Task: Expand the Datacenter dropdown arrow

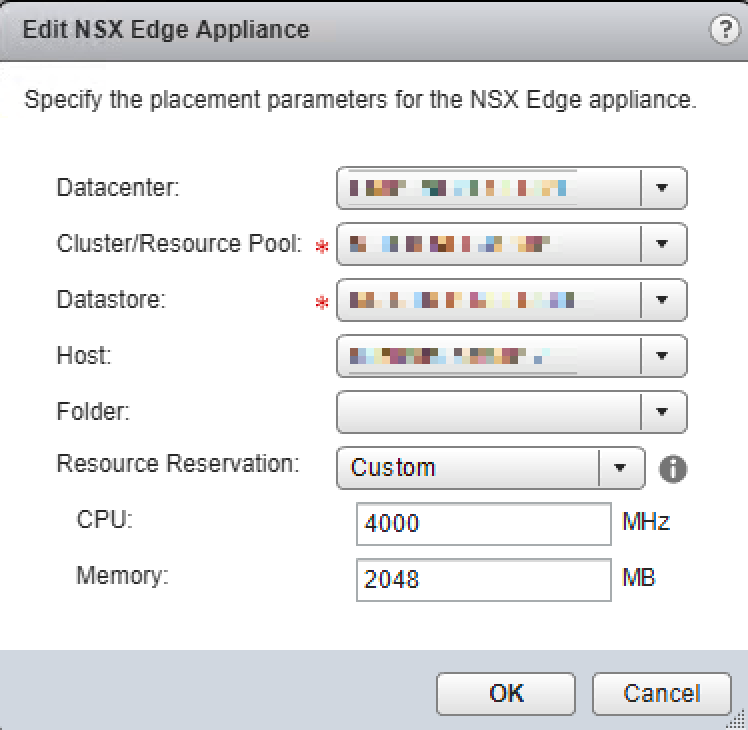Action: [663, 188]
